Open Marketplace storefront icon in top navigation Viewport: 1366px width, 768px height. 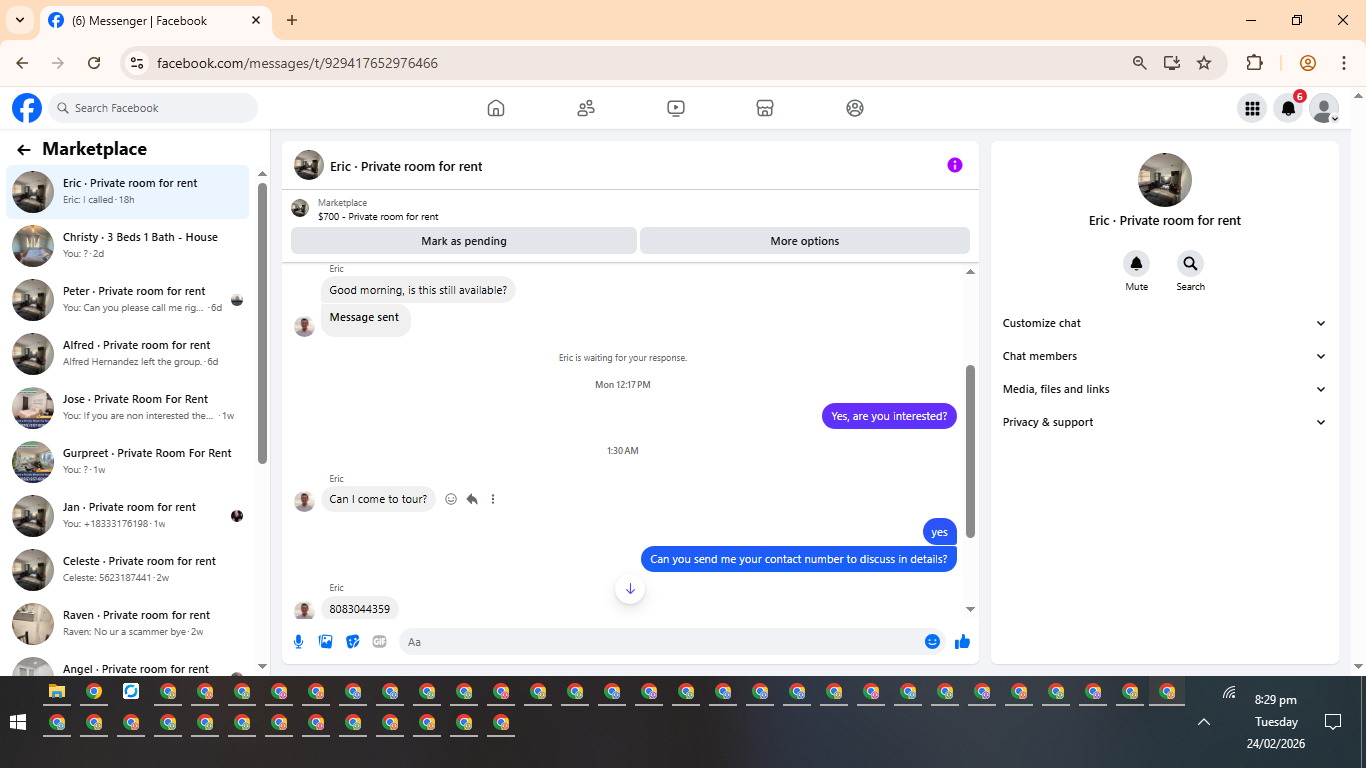(765, 108)
